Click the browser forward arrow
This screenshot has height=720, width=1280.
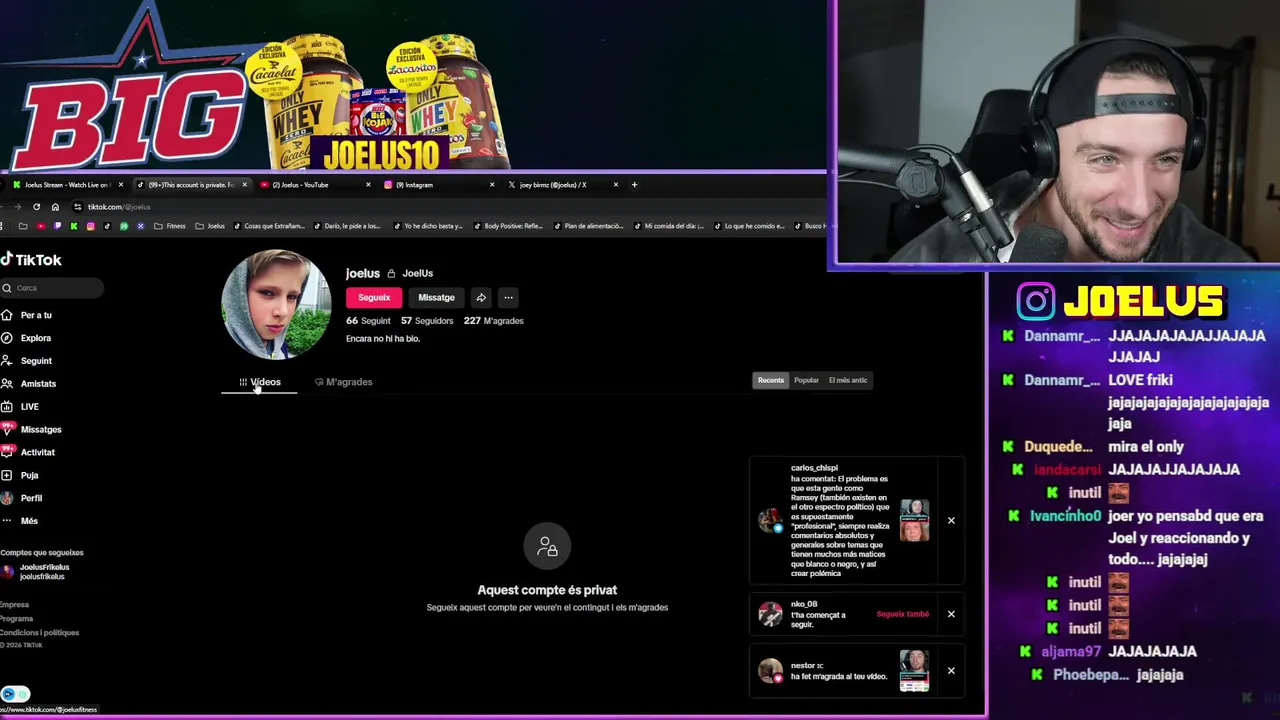coord(17,207)
